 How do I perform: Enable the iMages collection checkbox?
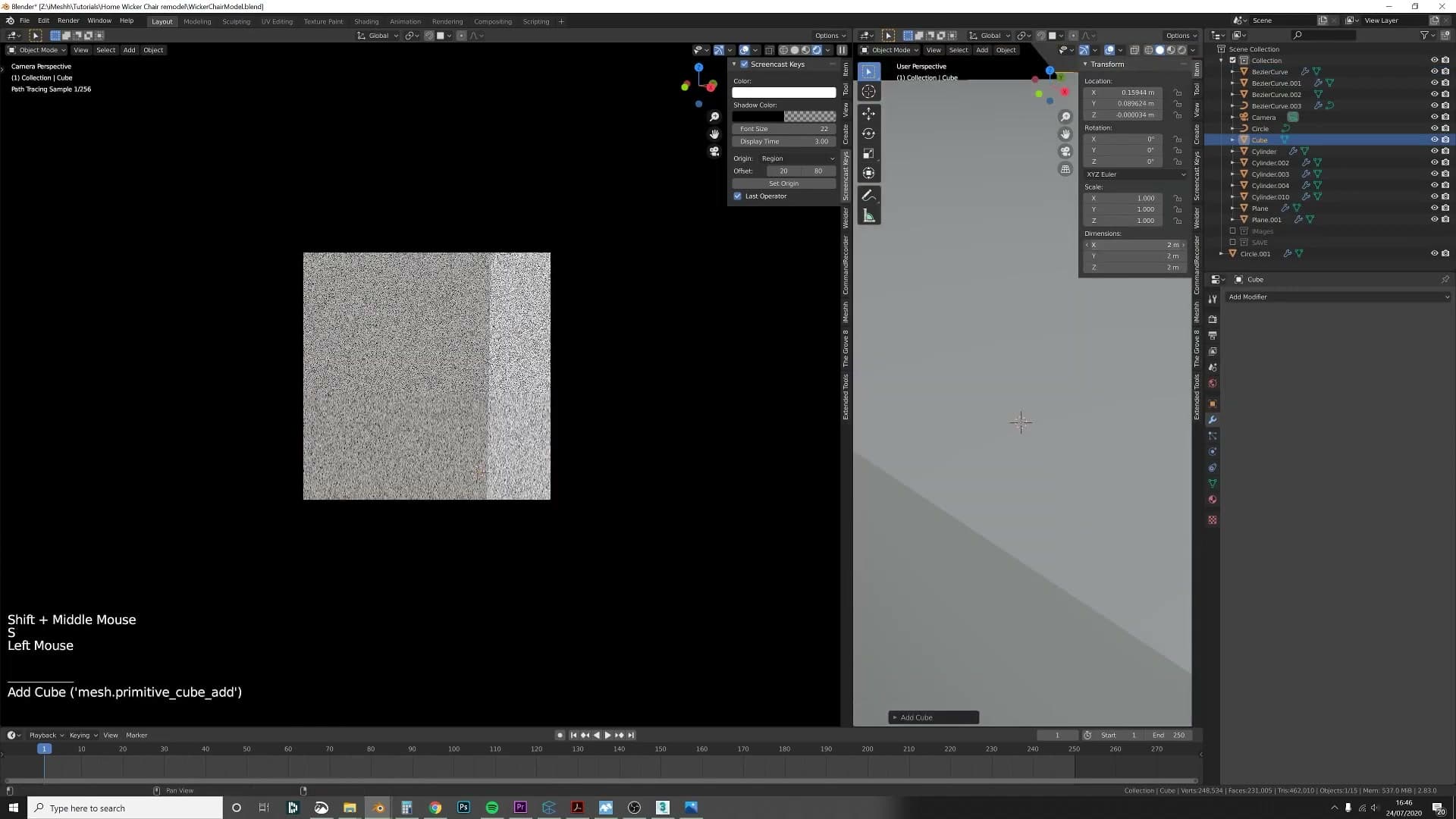(x=1233, y=231)
